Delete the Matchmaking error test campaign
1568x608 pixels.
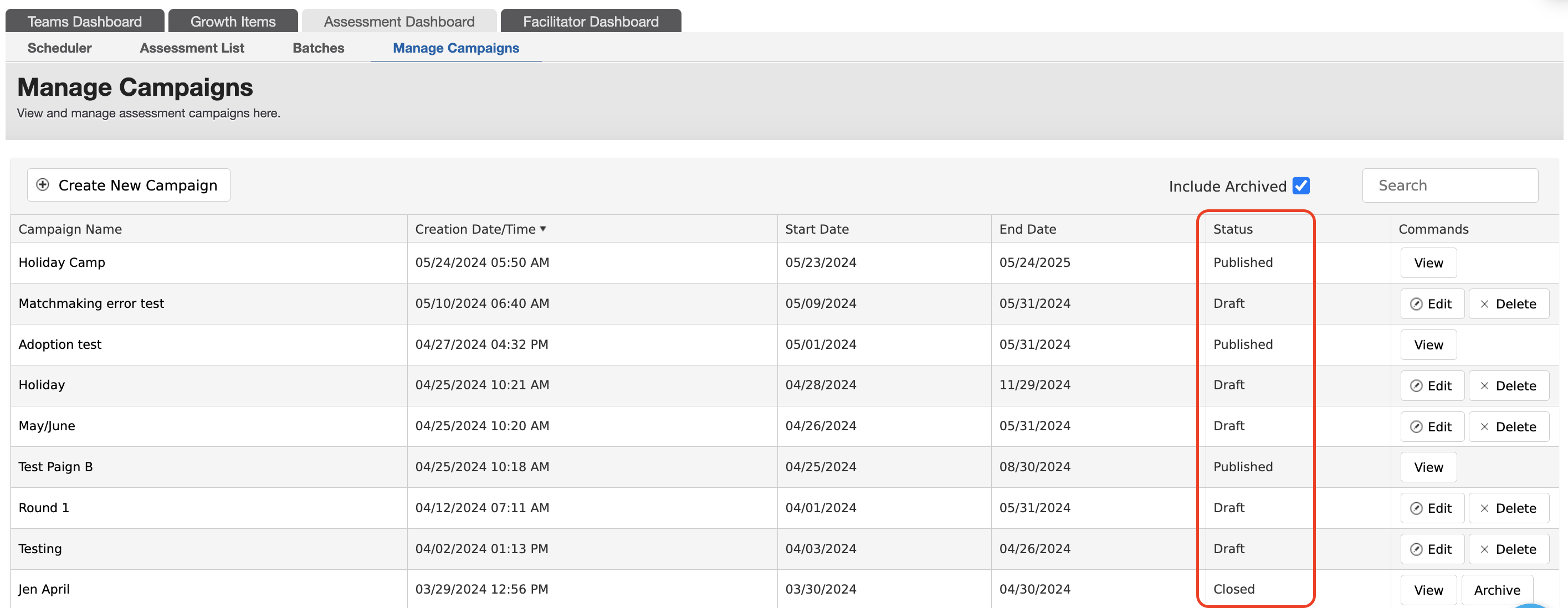[1509, 303]
